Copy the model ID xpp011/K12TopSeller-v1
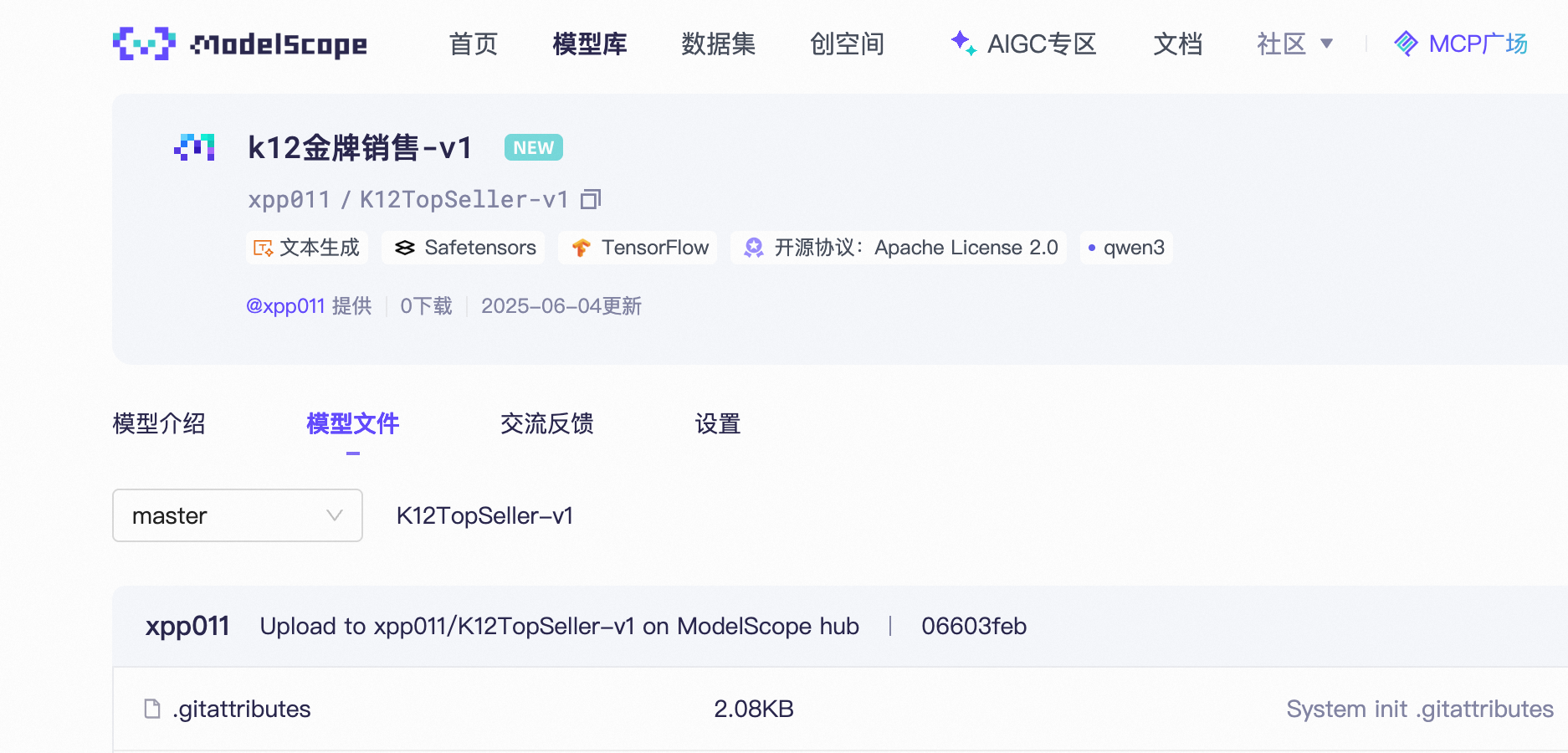Screen dimensions: 1568x753 tap(592, 199)
